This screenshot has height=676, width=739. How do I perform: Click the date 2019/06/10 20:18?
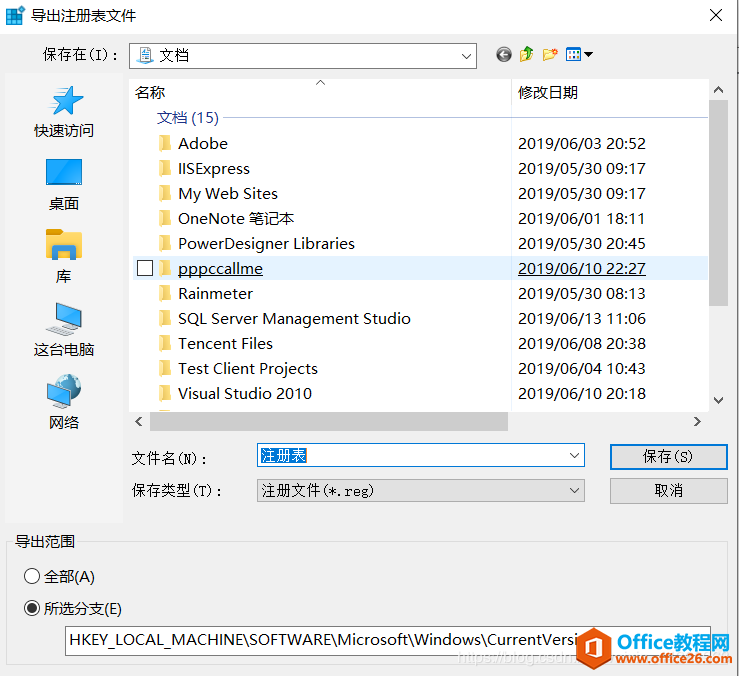click(582, 393)
